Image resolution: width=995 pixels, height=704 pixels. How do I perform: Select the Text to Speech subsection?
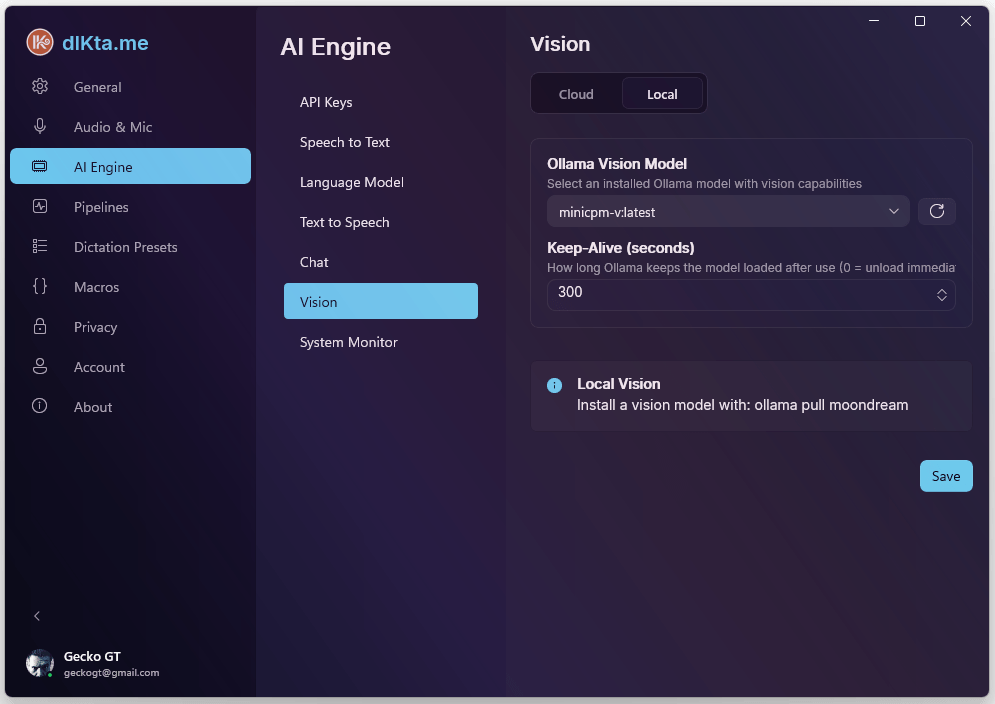[381, 222]
